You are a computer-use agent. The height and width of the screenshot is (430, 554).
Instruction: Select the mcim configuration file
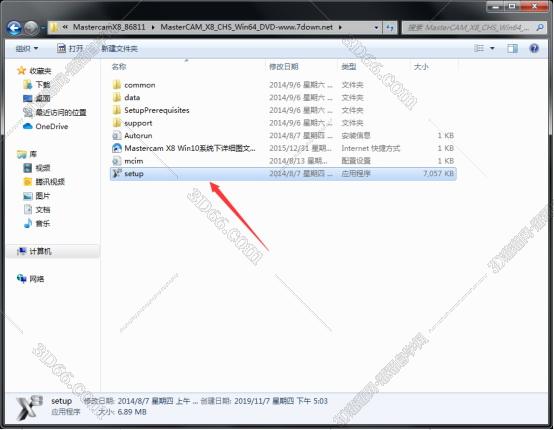tap(283, 161)
